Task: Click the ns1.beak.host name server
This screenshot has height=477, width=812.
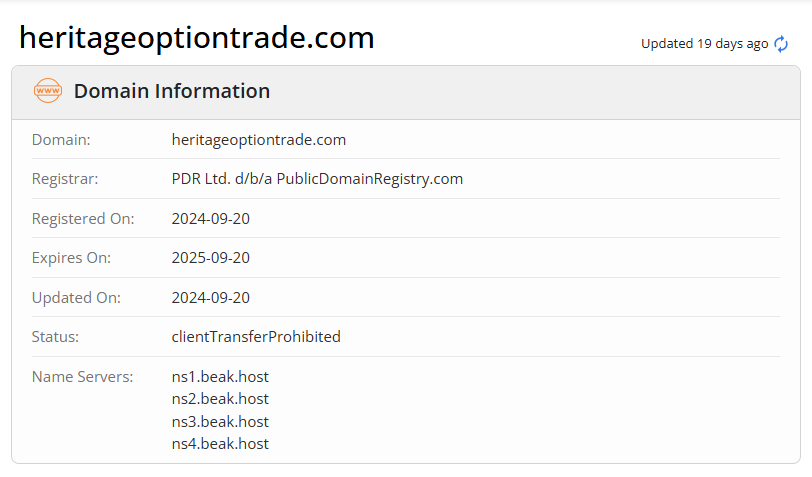Action: click(x=220, y=377)
